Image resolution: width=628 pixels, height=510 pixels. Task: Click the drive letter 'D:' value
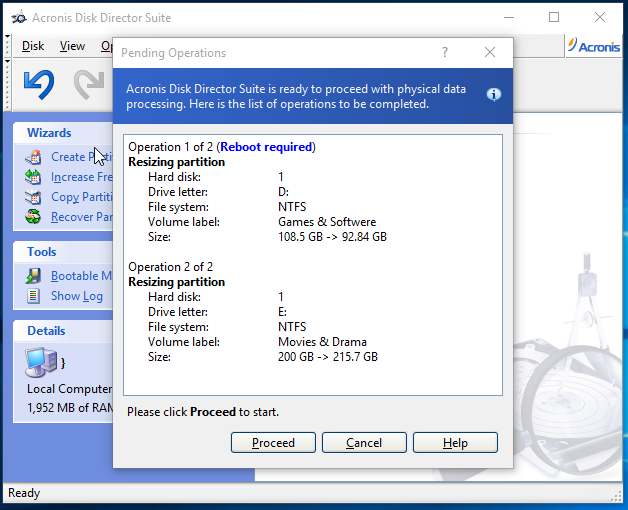284,192
